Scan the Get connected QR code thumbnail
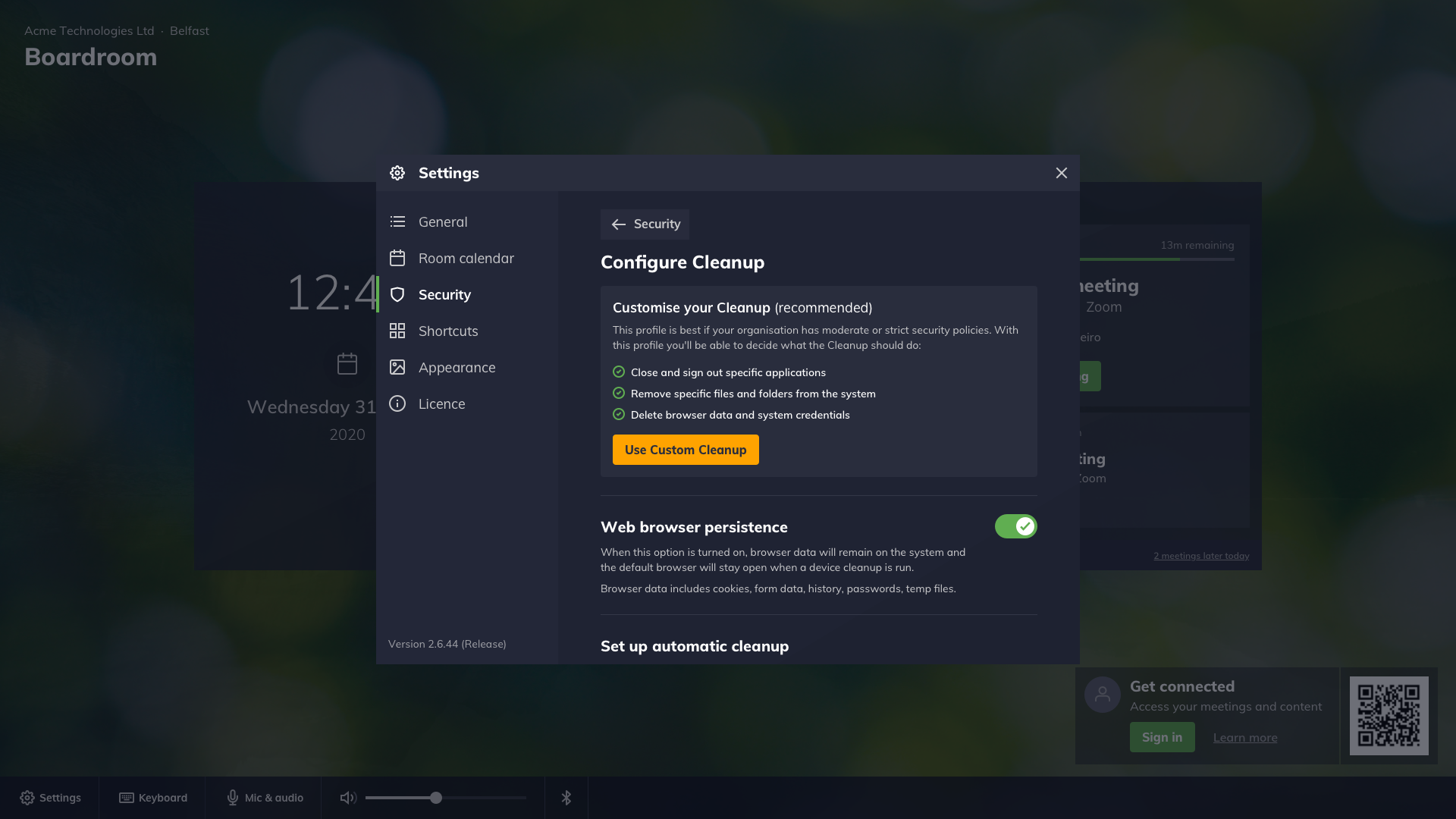The width and height of the screenshot is (1456, 819). click(x=1389, y=715)
